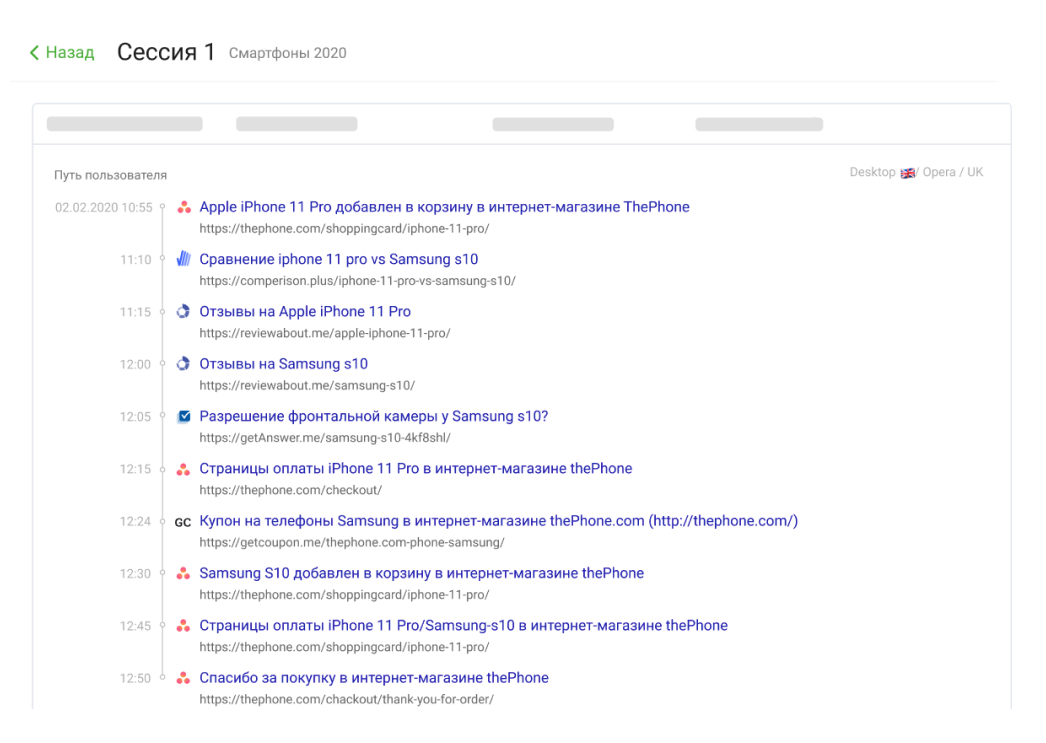Open Разрешение фронтальной камеры у Samsung s10 link
1046x743 pixels.
373,416
